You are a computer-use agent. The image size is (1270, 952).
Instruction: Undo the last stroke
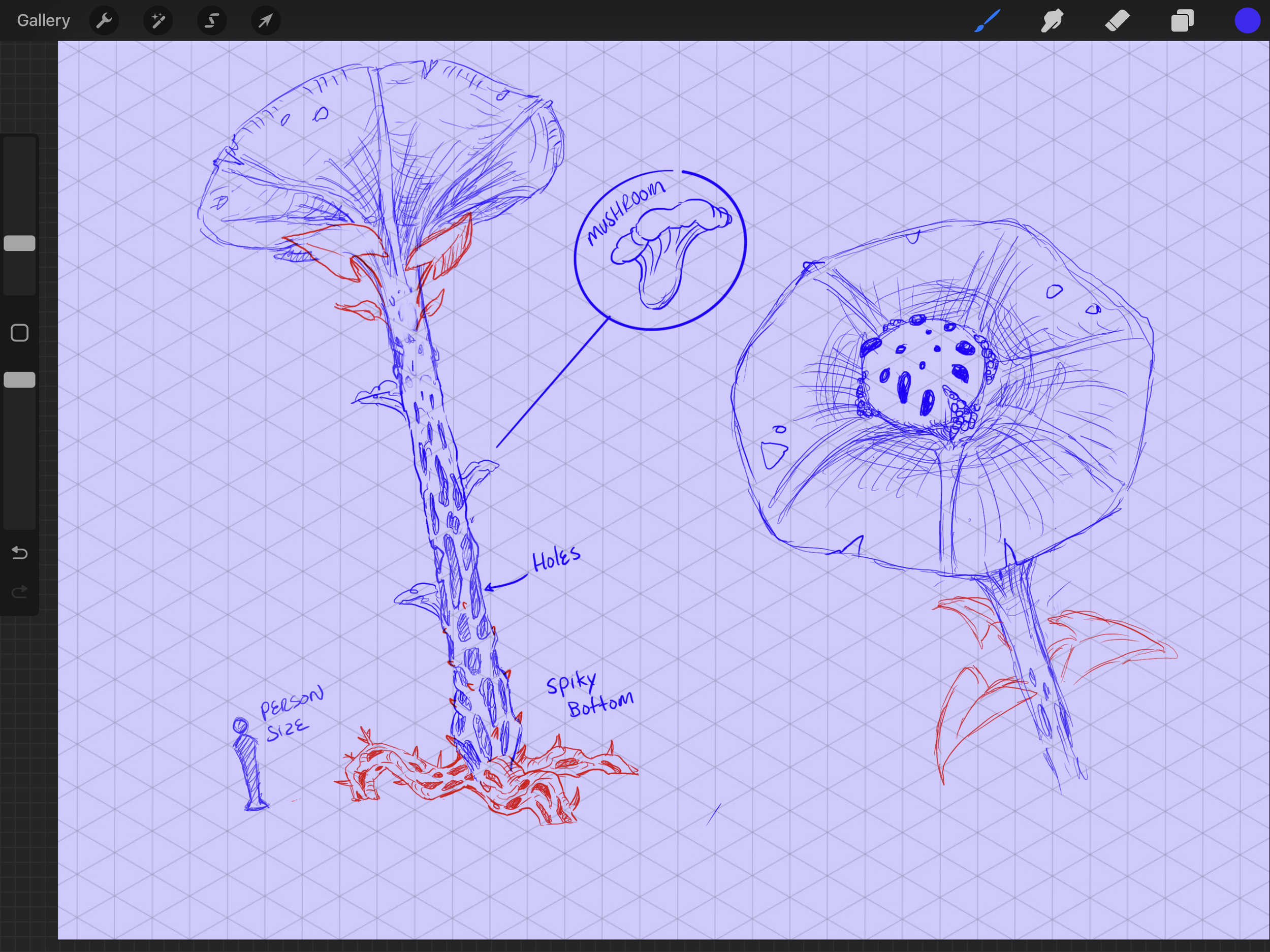(19, 552)
